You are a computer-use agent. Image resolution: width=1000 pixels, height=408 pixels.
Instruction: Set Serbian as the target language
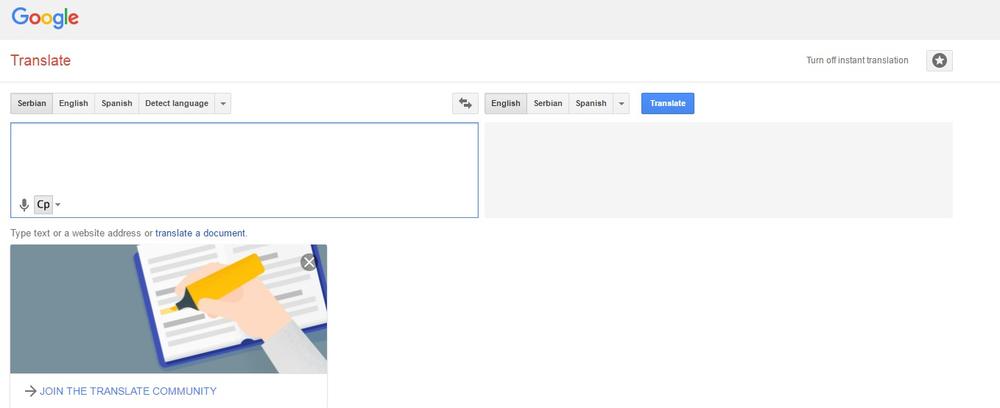click(547, 103)
